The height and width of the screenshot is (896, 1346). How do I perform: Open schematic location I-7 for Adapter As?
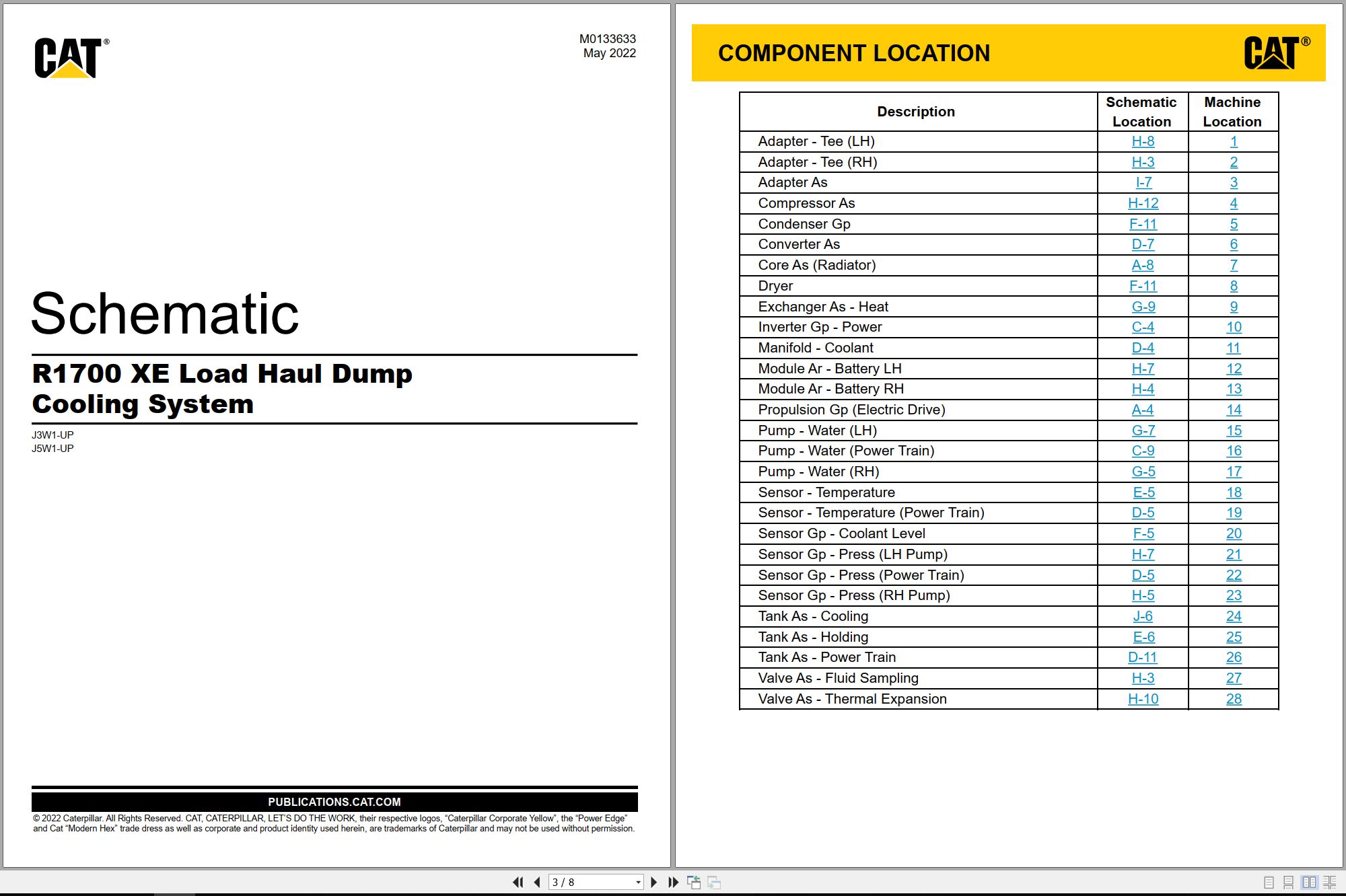(x=1143, y=182)
